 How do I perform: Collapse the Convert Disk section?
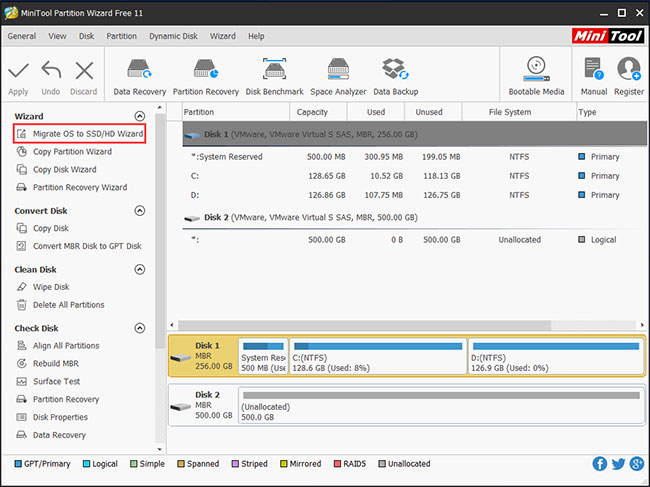pos(139,211)
